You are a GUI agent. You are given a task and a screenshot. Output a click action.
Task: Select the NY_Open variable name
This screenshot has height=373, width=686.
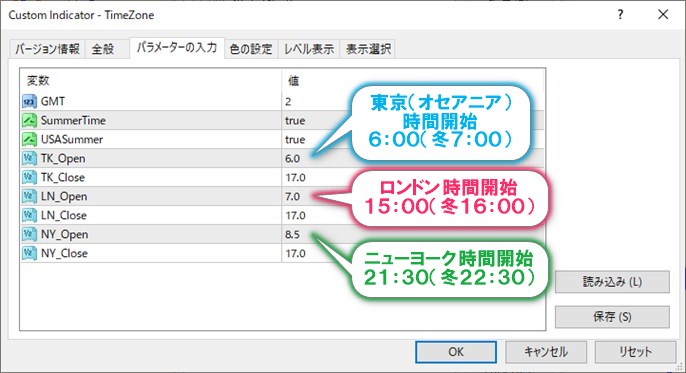(64, 235)
